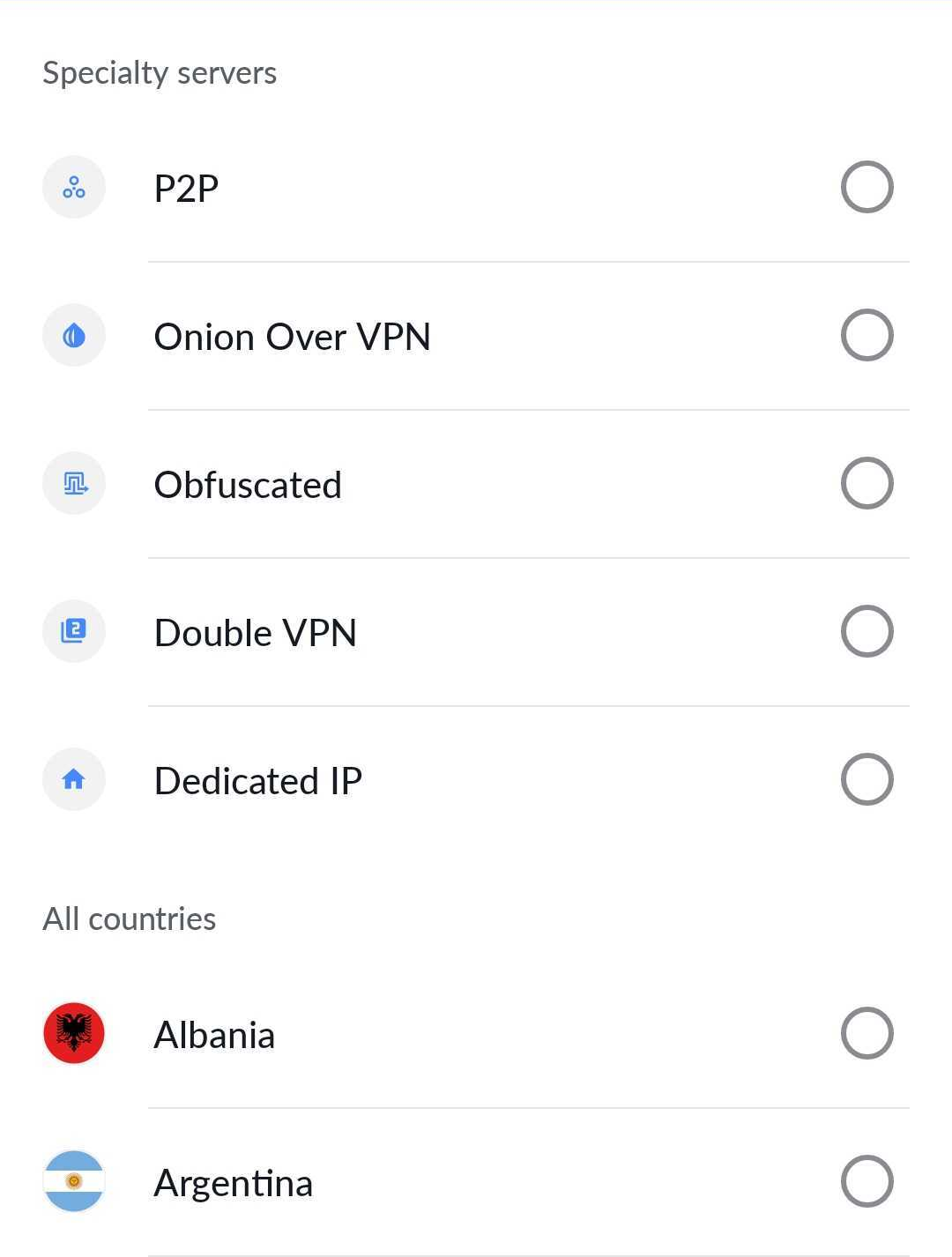Click the Albania flag icon
The width and height of the screenshot is (952, 1257).
point(74,1033)
